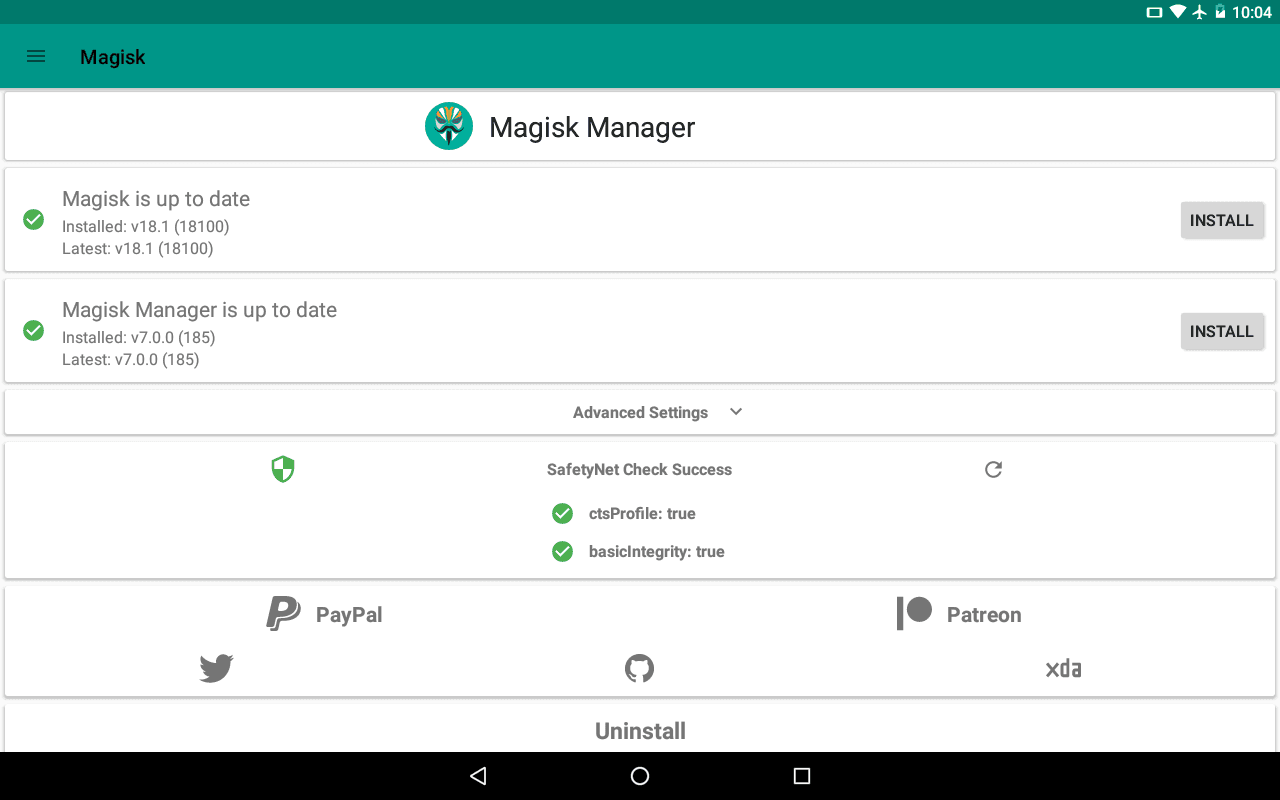Install Magisk Manager v7.0.0 with the INSTALL button
The width and height of the screenshot is (1280, 800).
point(1222,331)
